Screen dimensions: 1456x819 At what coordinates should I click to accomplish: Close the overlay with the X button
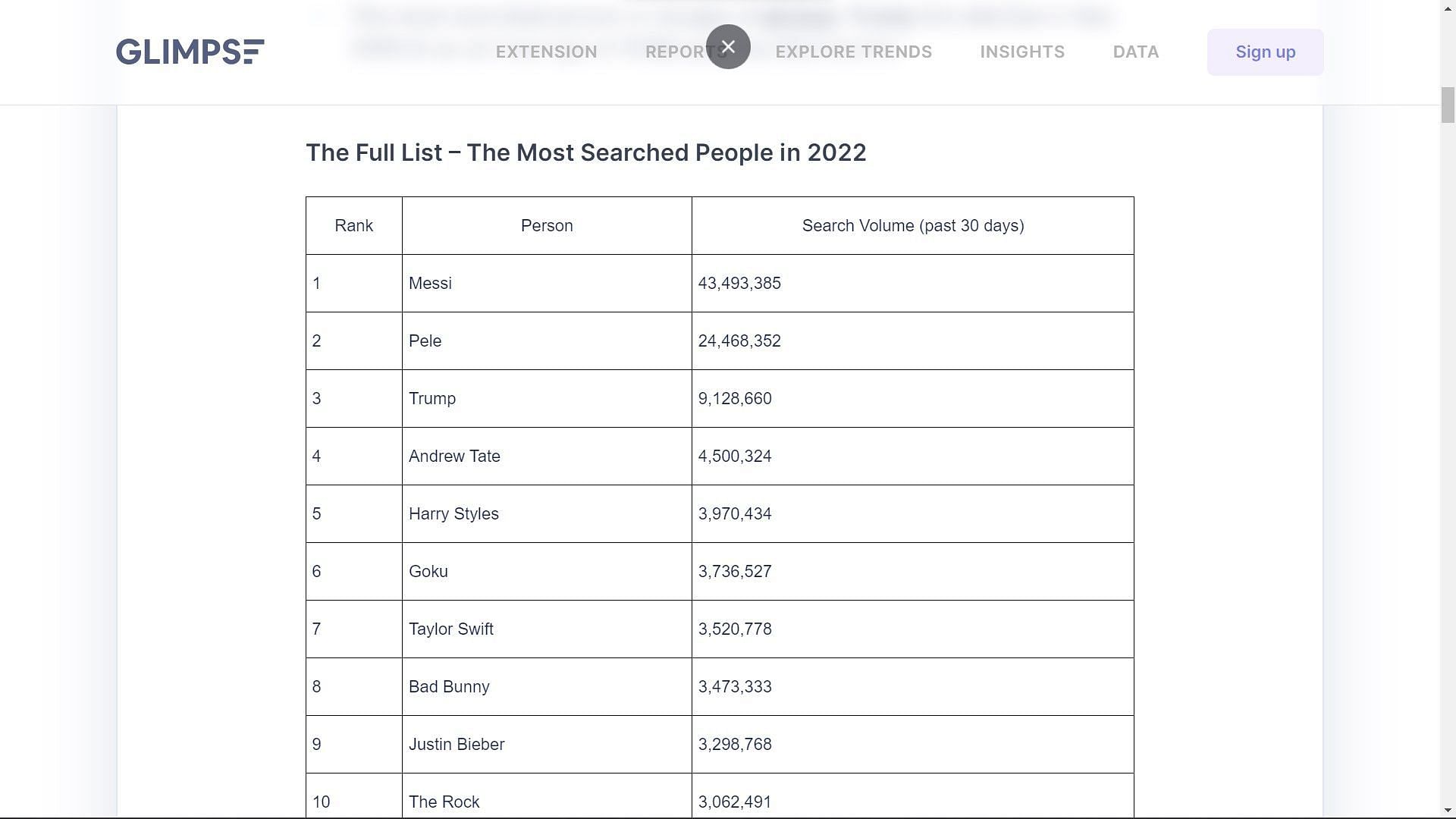(728, 47)
